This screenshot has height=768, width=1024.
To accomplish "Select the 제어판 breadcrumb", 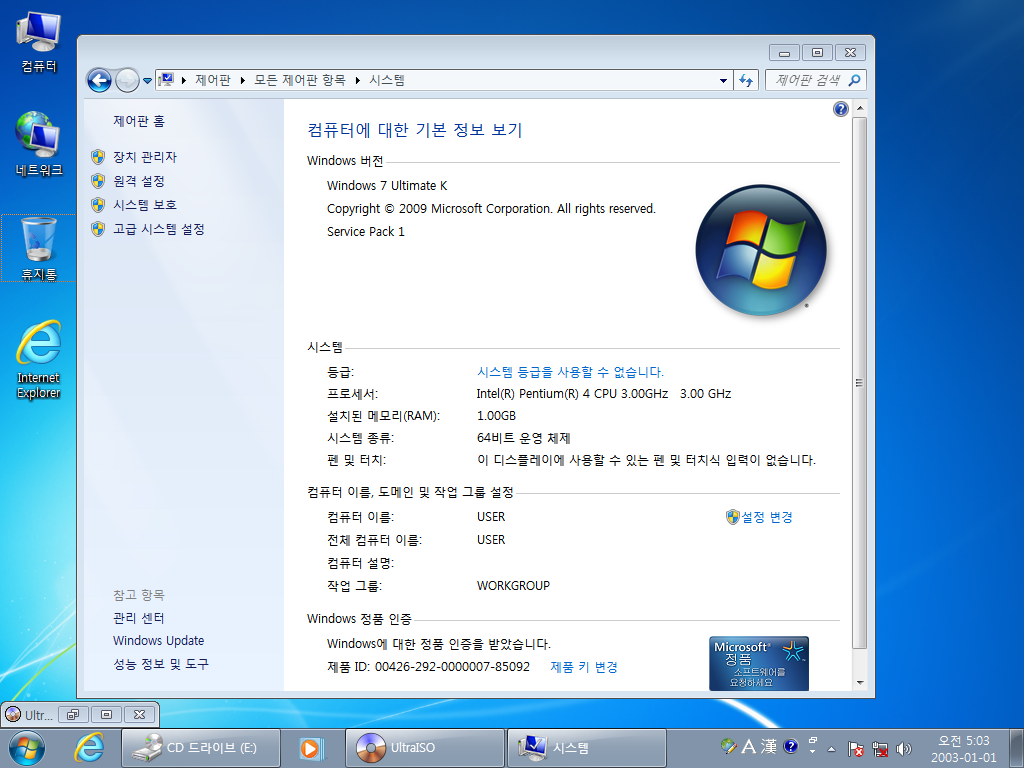I will [213, 80].
